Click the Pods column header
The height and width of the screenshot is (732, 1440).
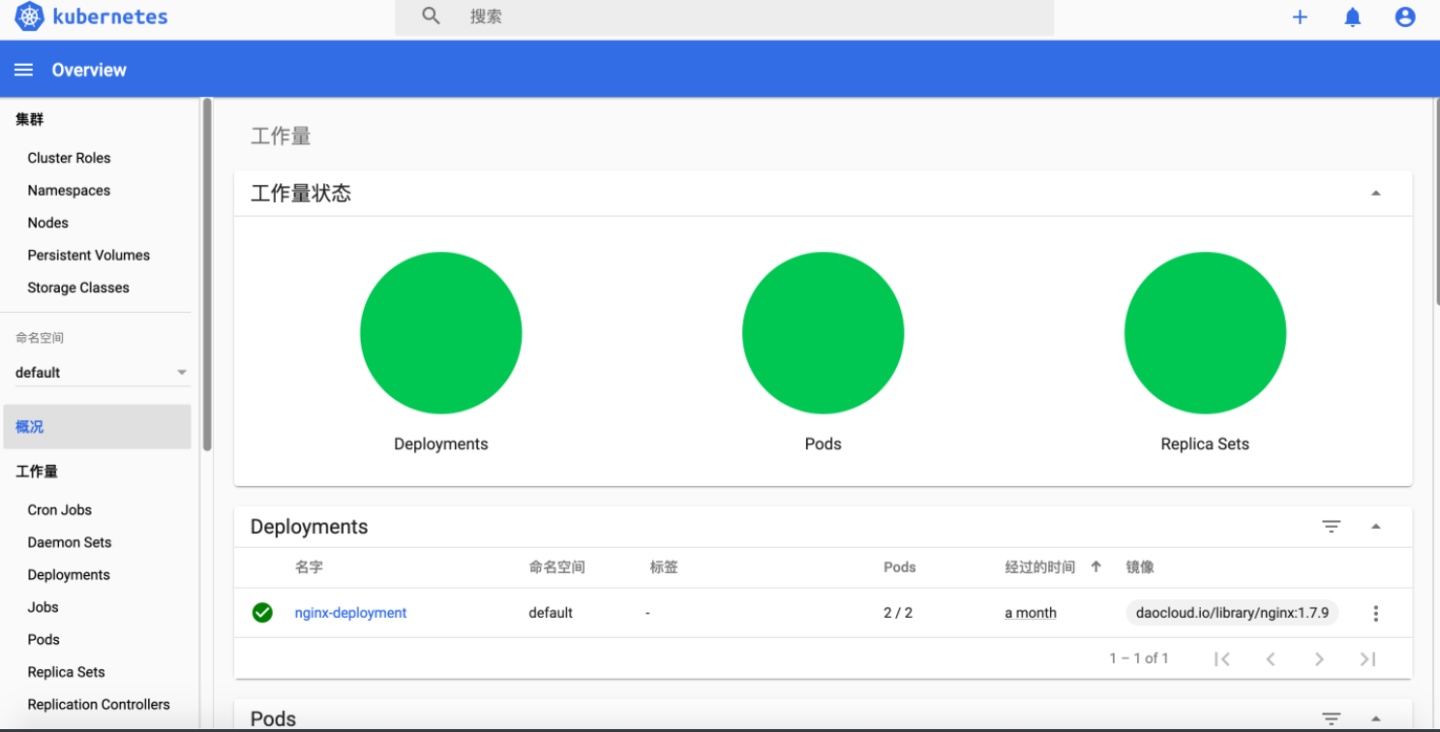900,567
